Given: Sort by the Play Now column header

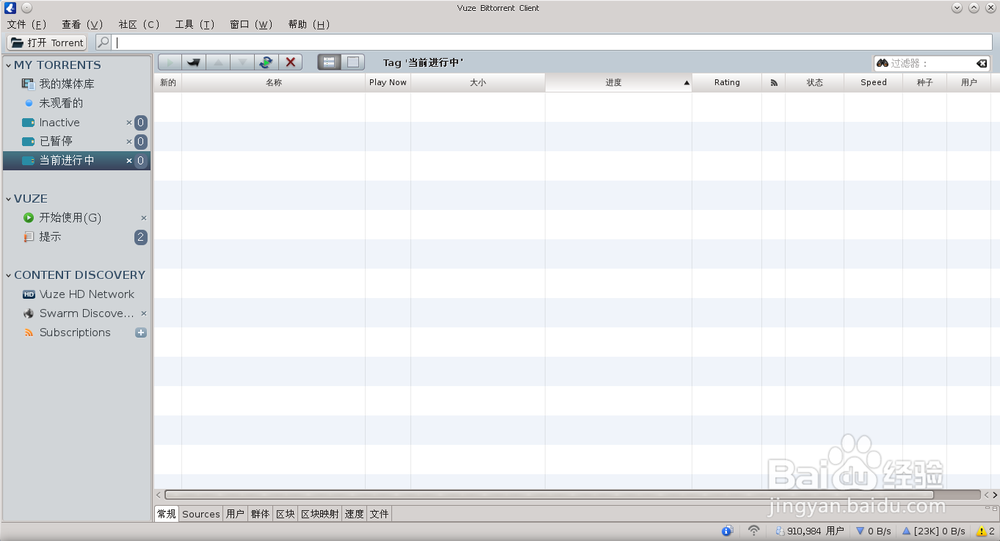Looking at the screenshot, I should (x=388, y=82).
